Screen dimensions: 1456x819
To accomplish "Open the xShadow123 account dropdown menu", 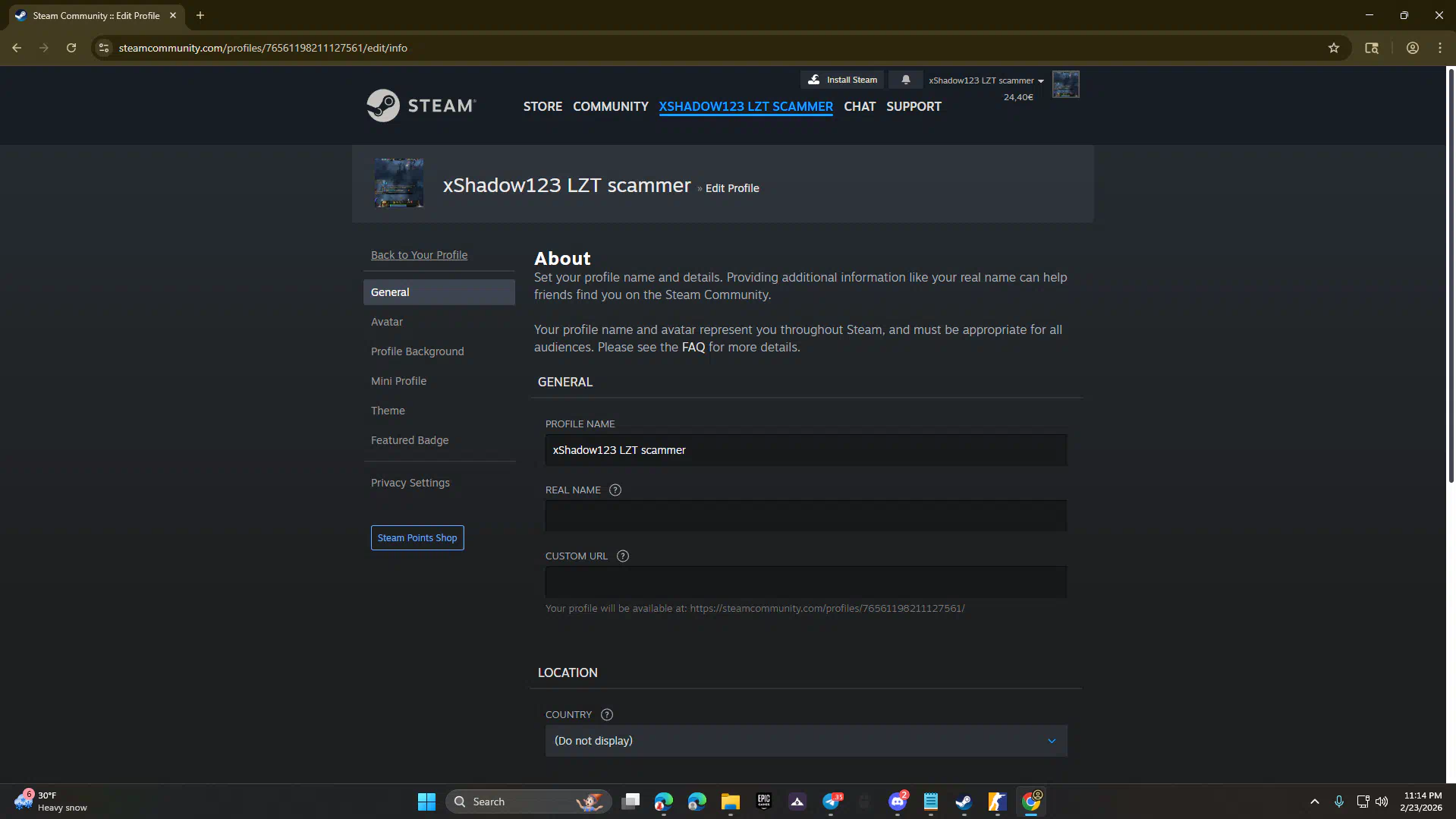I will [986, 80].
